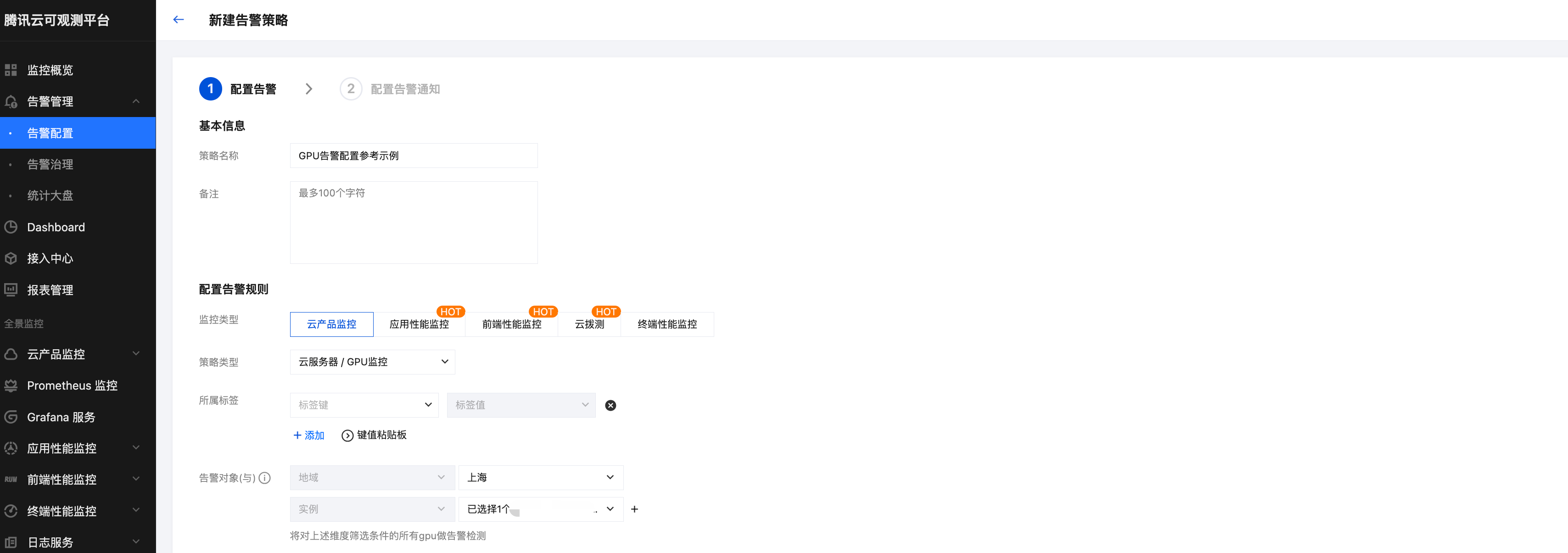Viewport: 1568px width, 553px height.
Task: Click the Grafana 服务 icon
Action: (x=11, y=417)
